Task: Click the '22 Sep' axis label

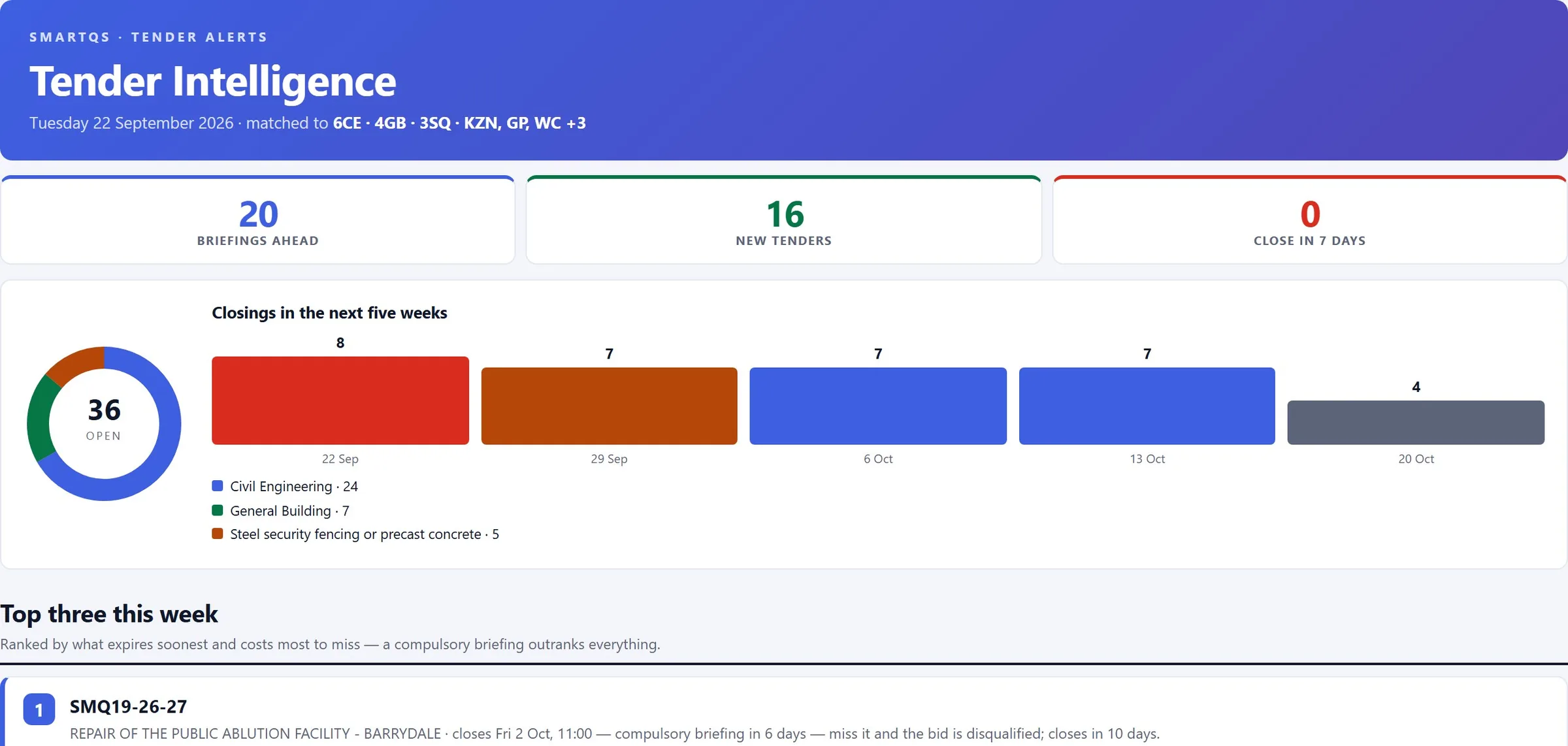Action: click(x=340, y=459)
